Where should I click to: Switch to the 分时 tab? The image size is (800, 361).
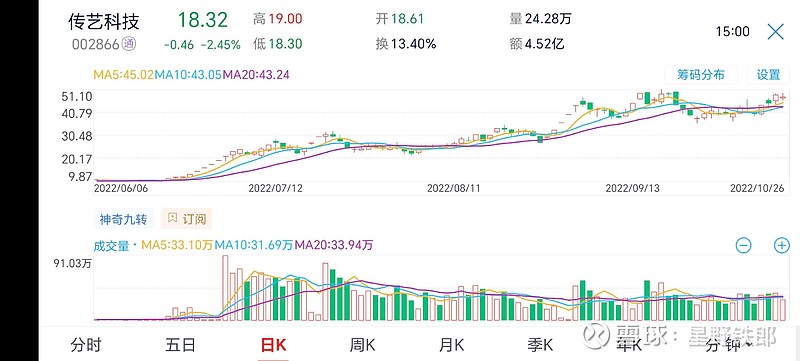(86, 346)
